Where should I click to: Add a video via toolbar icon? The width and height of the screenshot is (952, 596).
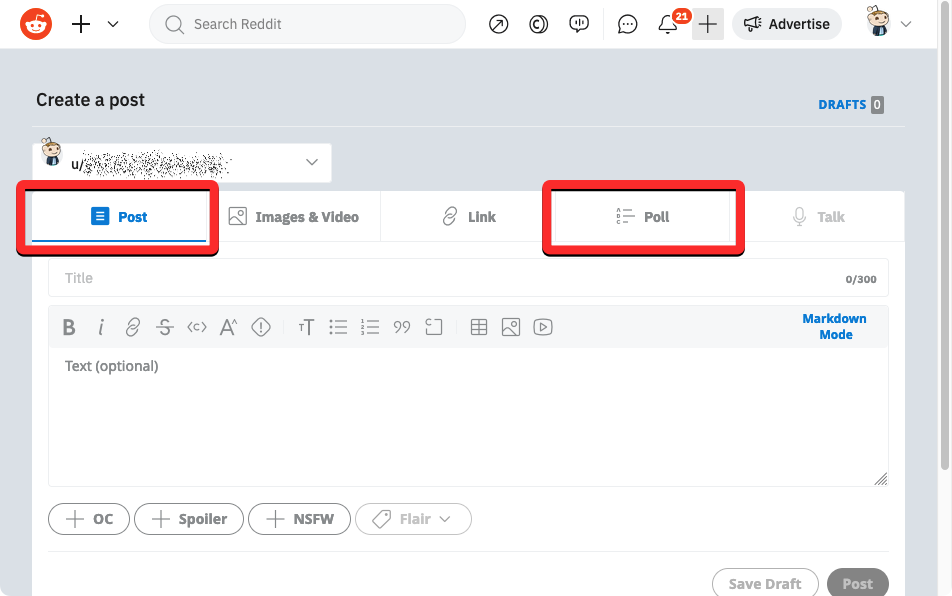click(x=543, y=327)
